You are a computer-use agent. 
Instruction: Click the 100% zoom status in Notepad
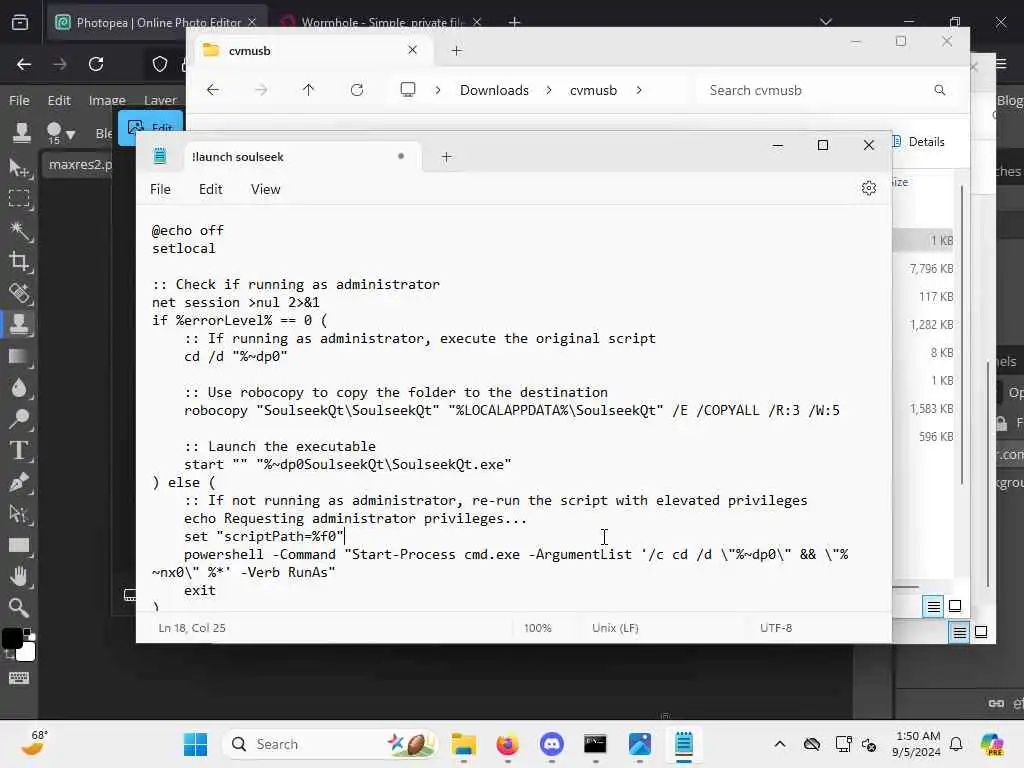537,628
